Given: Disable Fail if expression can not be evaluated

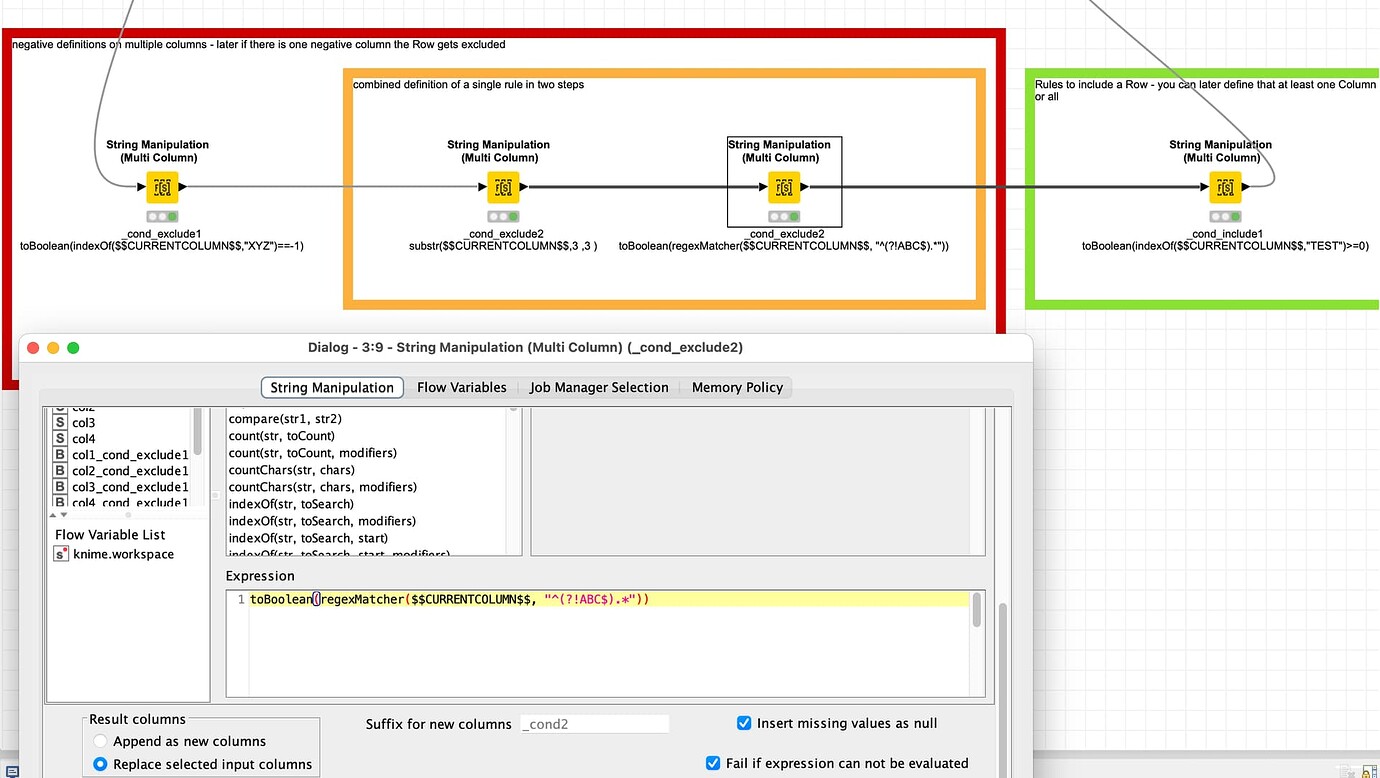Looking at the screenshot, I should coord(712,762).
